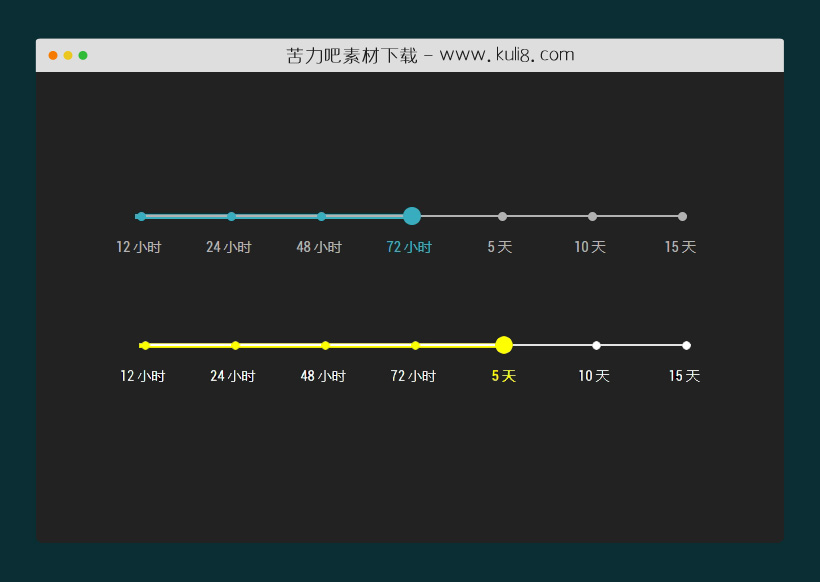Select the 24小时 point on the yellow slider
Image resolution: width=820 pixels, height=582 pixels.
tap(235, 345)
